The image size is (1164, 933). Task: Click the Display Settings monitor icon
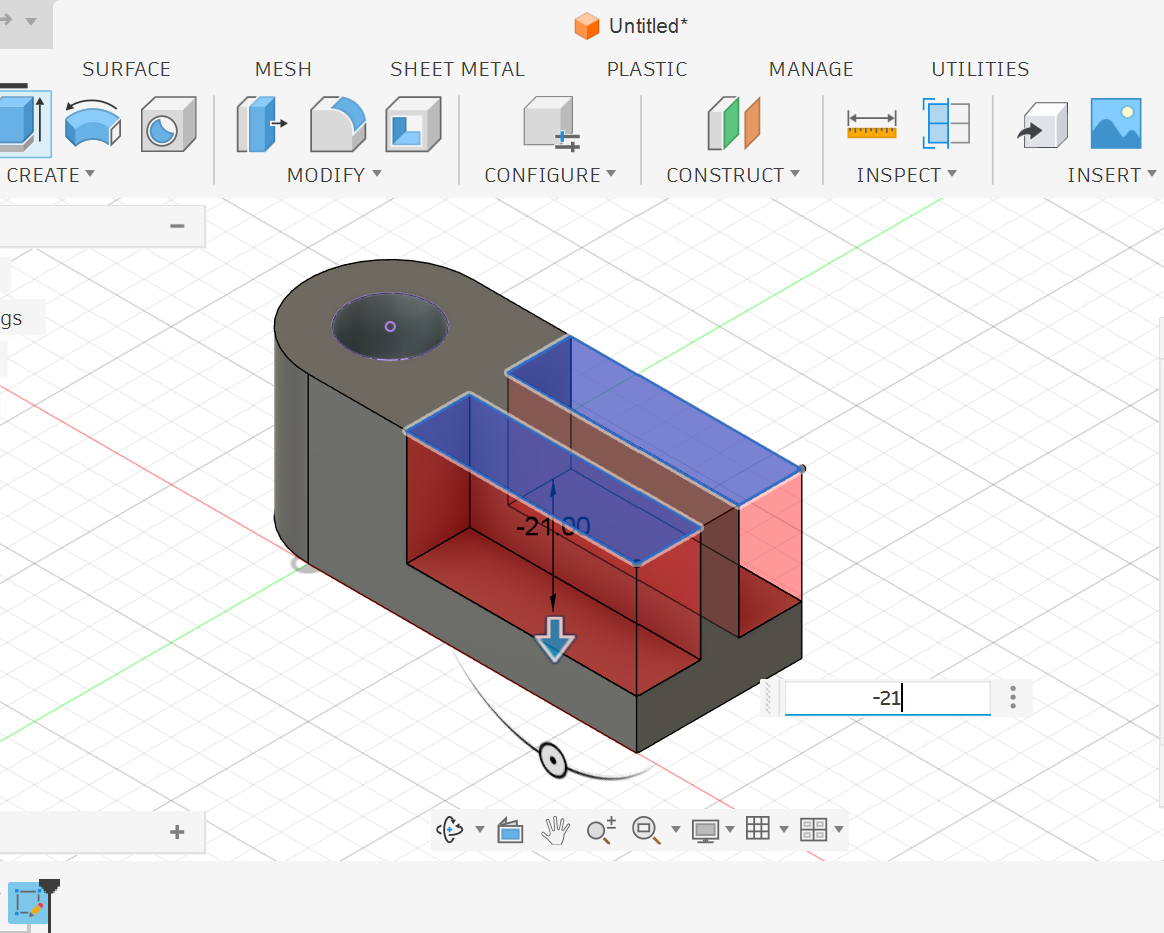tap(705, 830)
